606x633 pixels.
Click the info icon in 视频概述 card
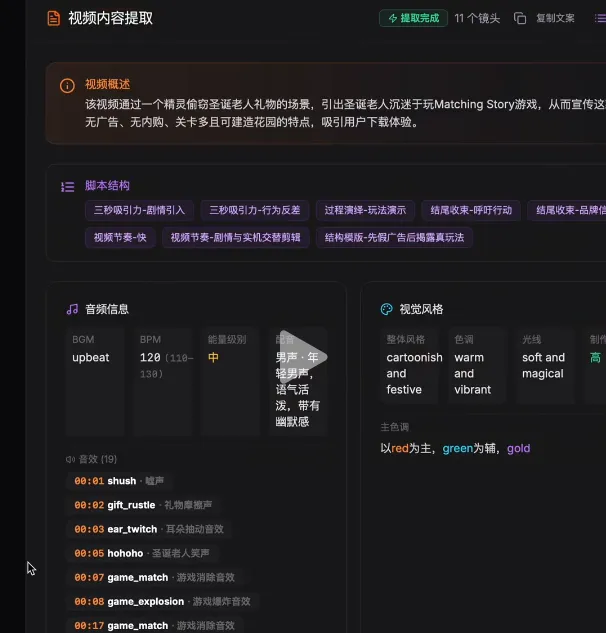coord(67,86)
